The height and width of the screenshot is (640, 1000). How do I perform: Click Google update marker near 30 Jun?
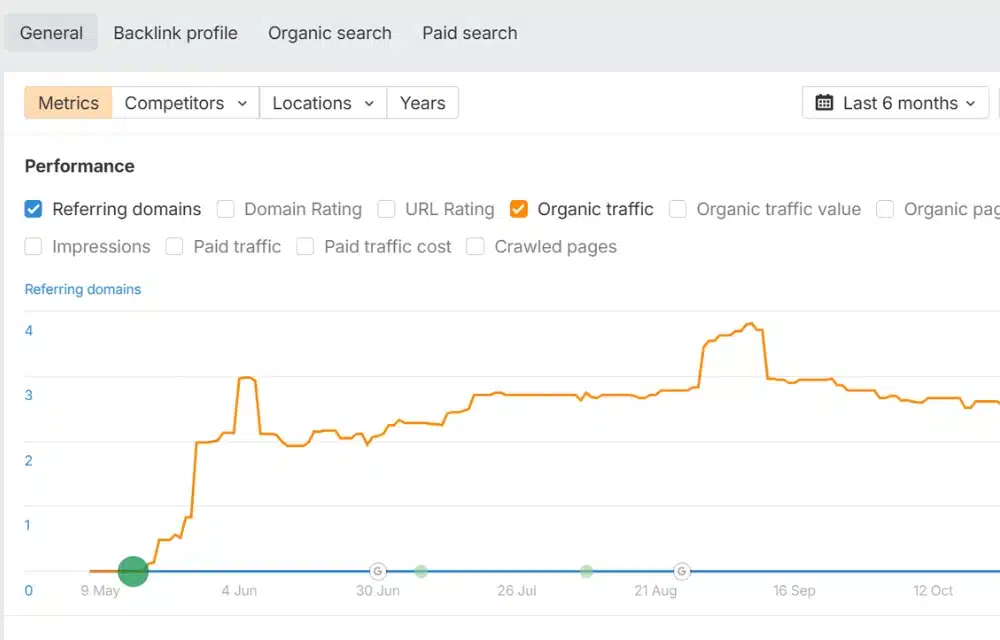tap(378, 571)
